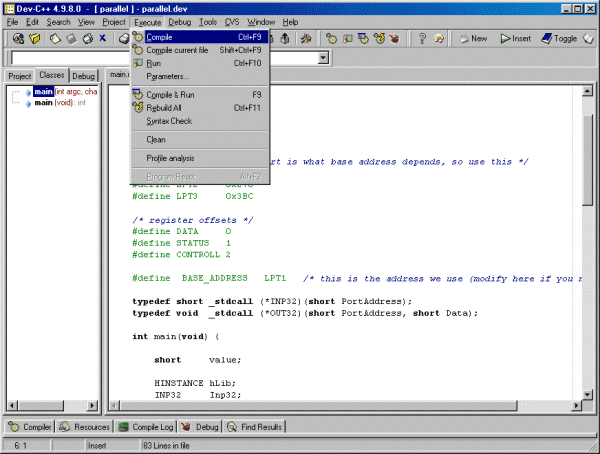This screenshot has height=454, width=600.
Task: Select the main.c editor tab
Action: pos(120,75)
